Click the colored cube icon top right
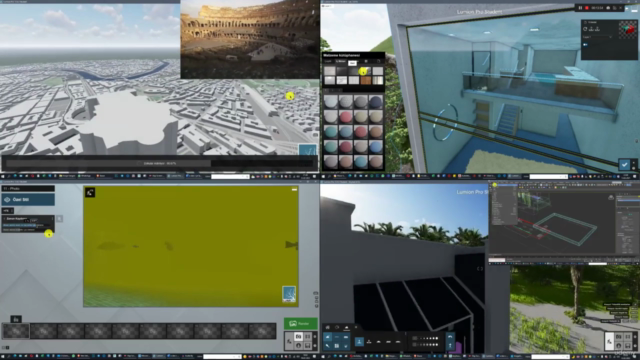 coord(627,29)
